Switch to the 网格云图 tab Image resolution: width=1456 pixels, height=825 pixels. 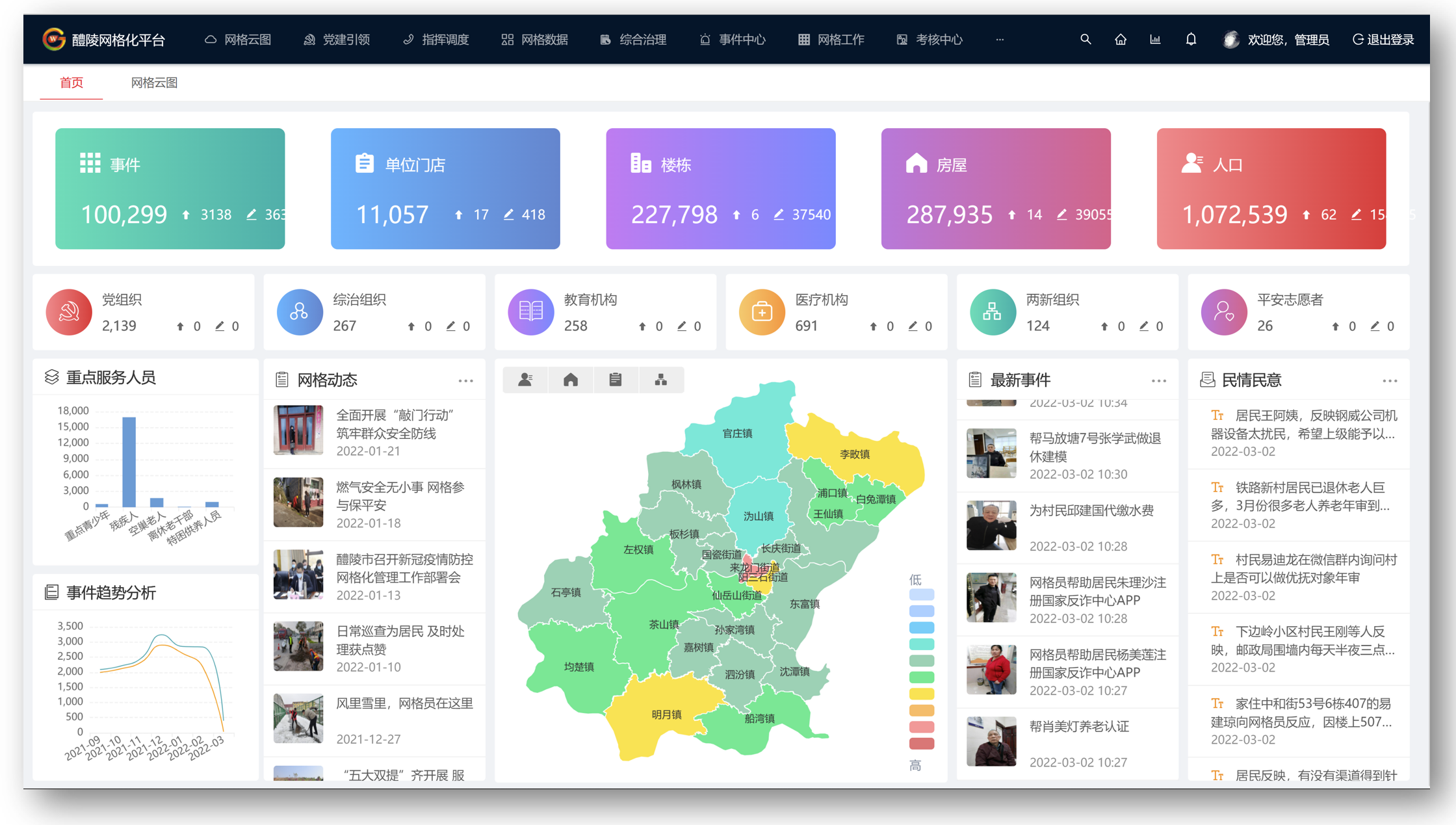coord(154,83)
